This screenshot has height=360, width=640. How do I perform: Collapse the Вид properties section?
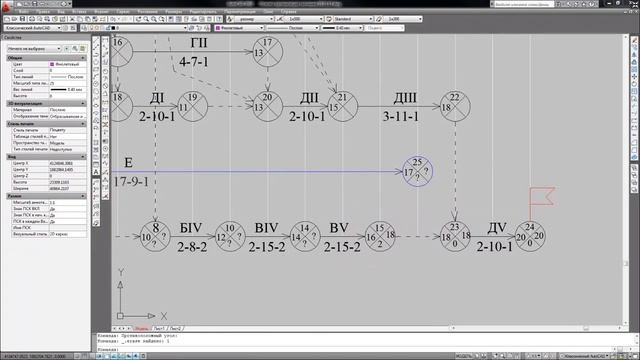click(83, 157)
